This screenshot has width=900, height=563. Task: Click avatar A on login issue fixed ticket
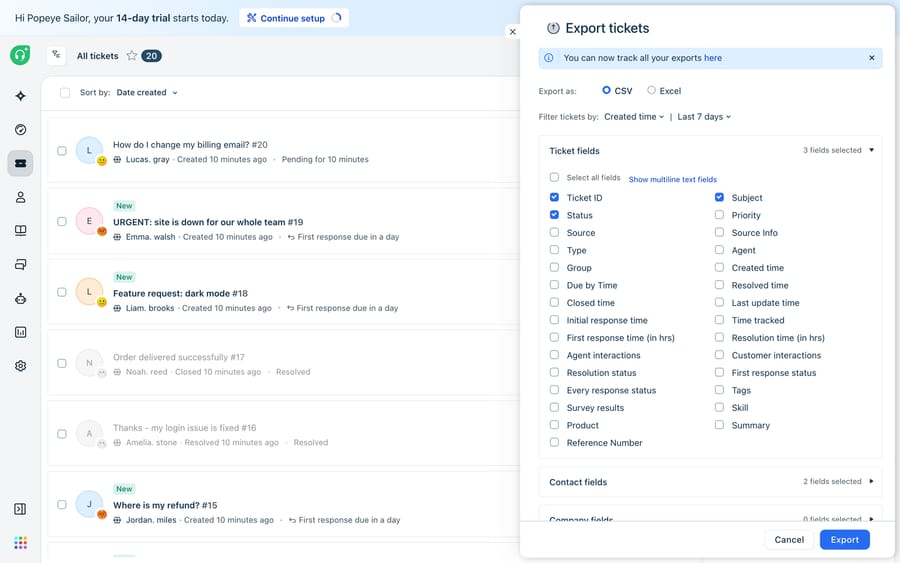[x=89, y=433]
